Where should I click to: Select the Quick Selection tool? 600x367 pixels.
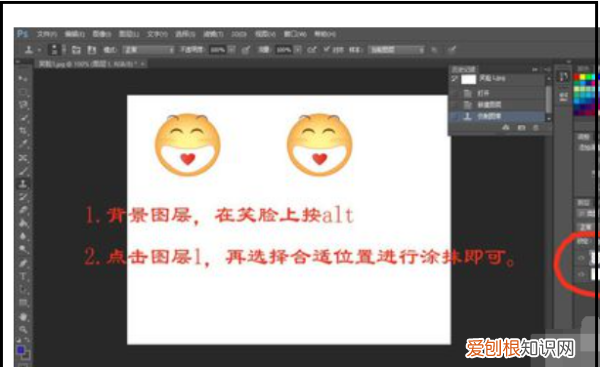point(23,118)
